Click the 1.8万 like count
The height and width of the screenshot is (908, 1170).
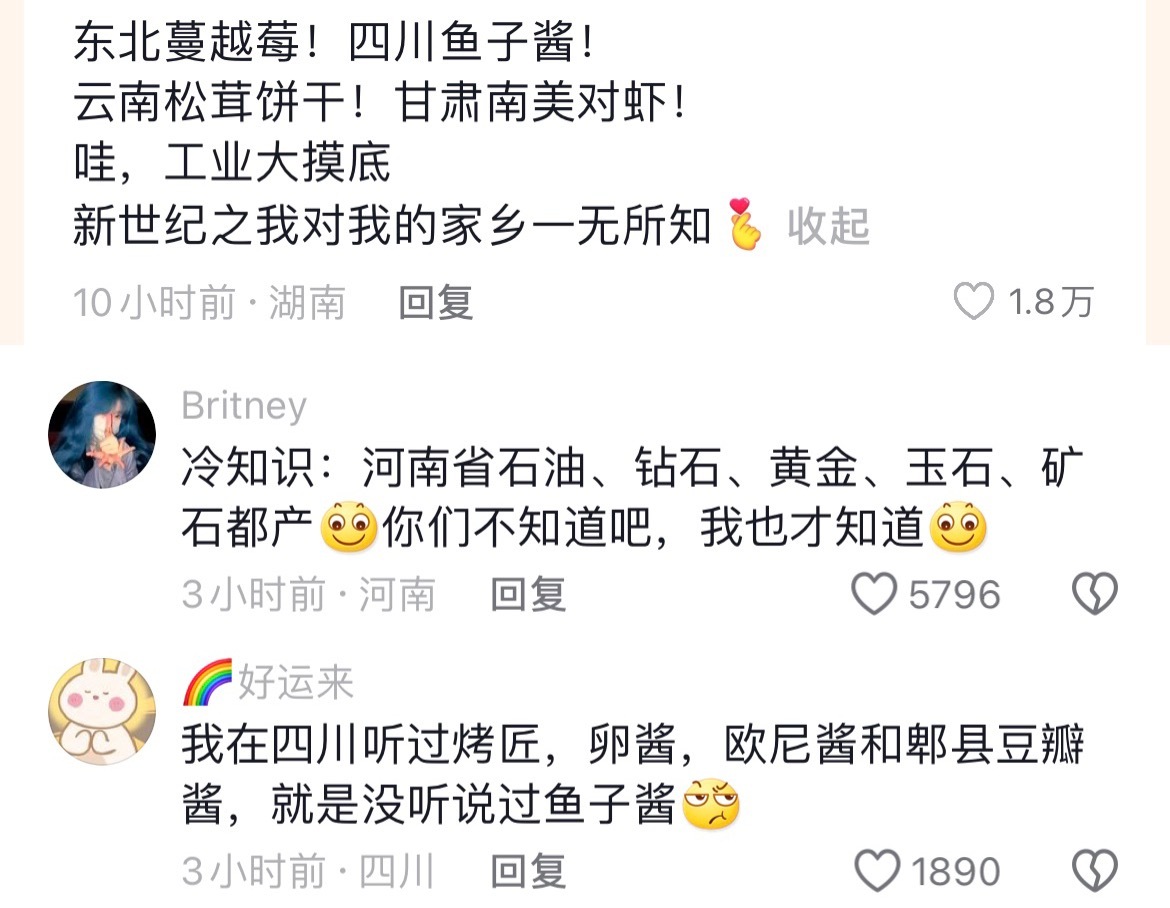coord(1051,301)
